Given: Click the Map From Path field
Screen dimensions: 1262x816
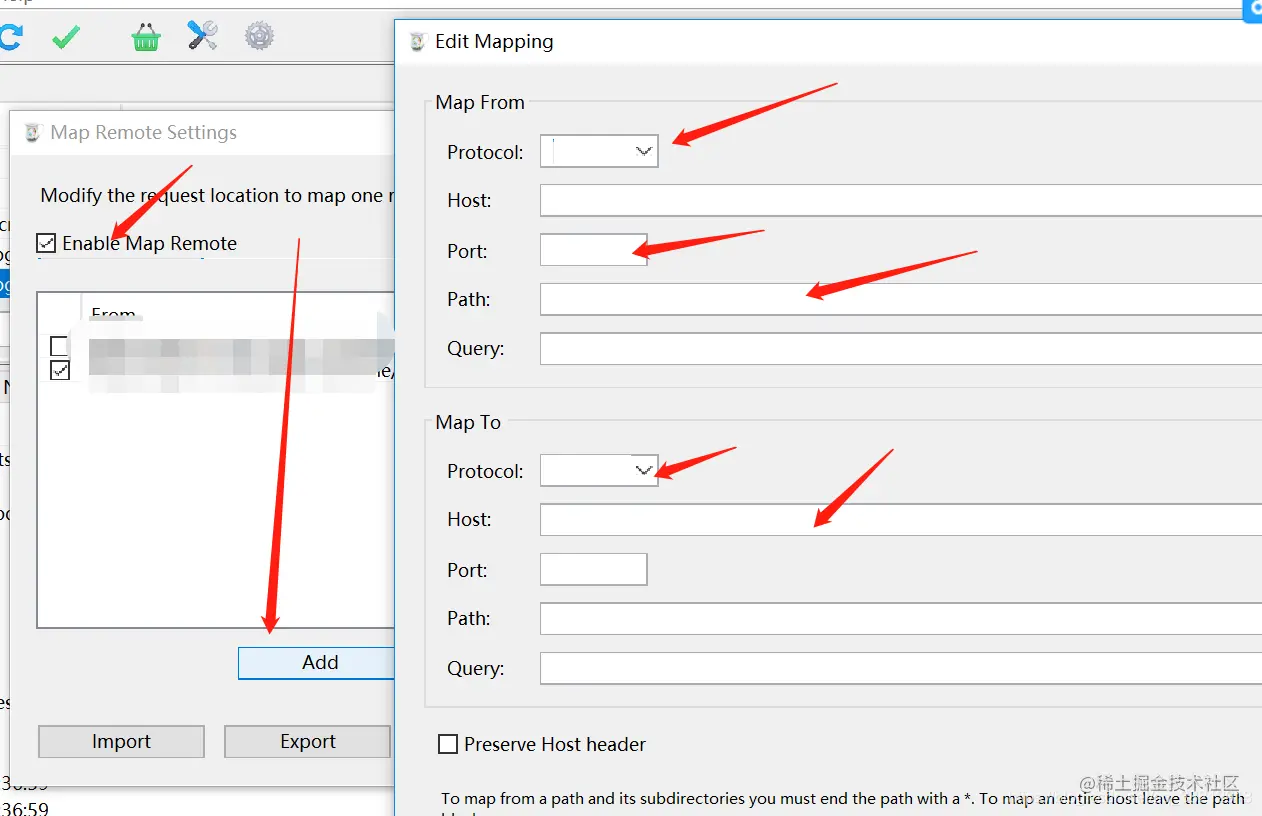Looking at the screenshot, I should [901, 299].
